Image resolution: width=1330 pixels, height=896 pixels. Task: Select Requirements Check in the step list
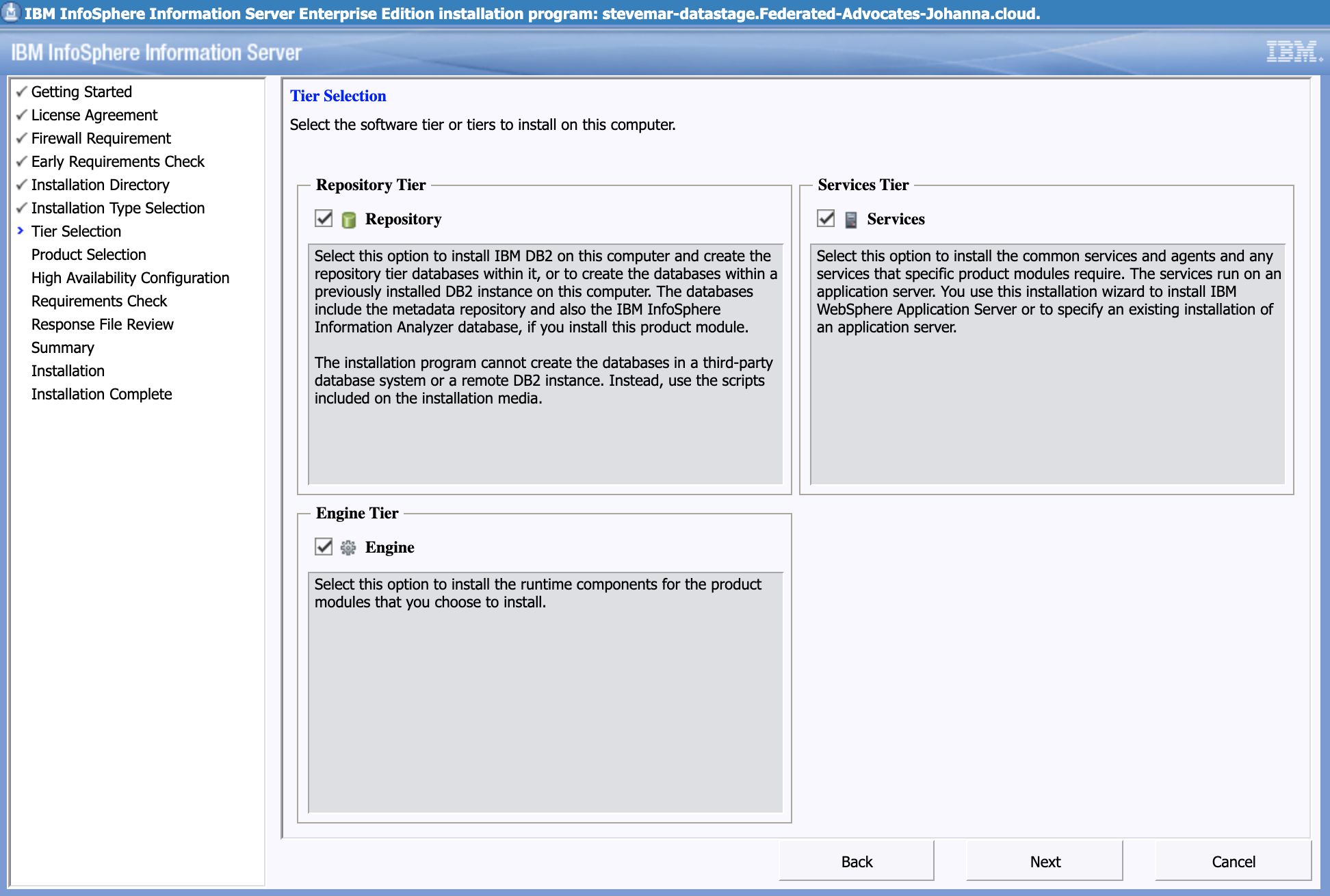99,301
